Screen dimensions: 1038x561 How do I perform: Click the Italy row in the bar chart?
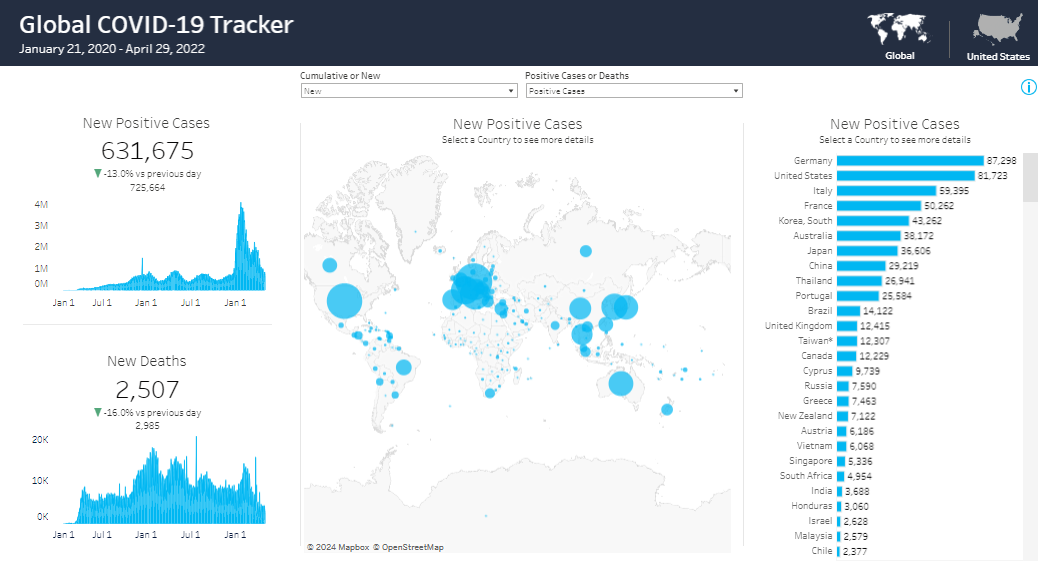pyautogui.click(x=887, y=191)
